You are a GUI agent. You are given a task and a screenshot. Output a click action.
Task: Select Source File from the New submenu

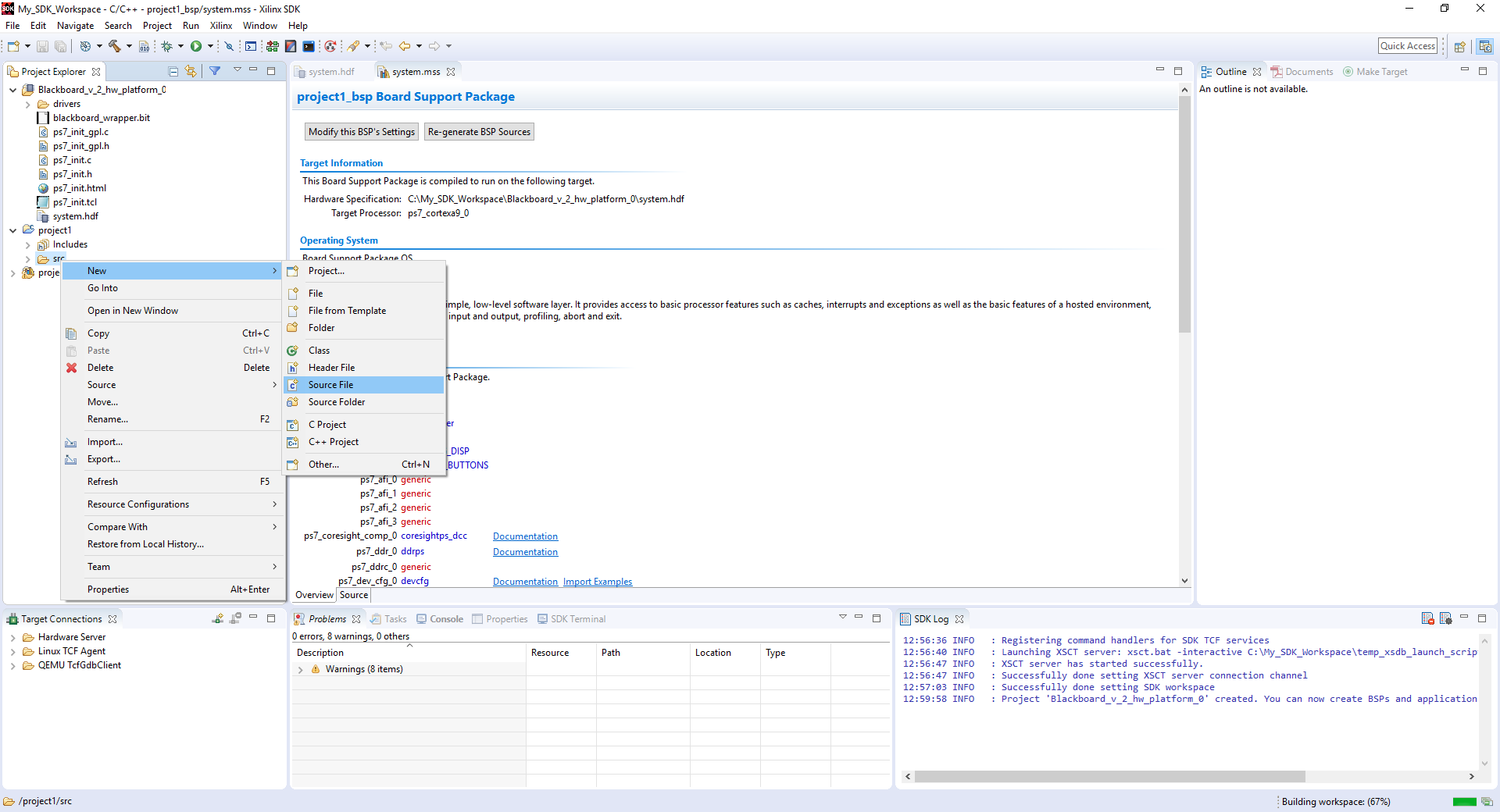(330, 385)
